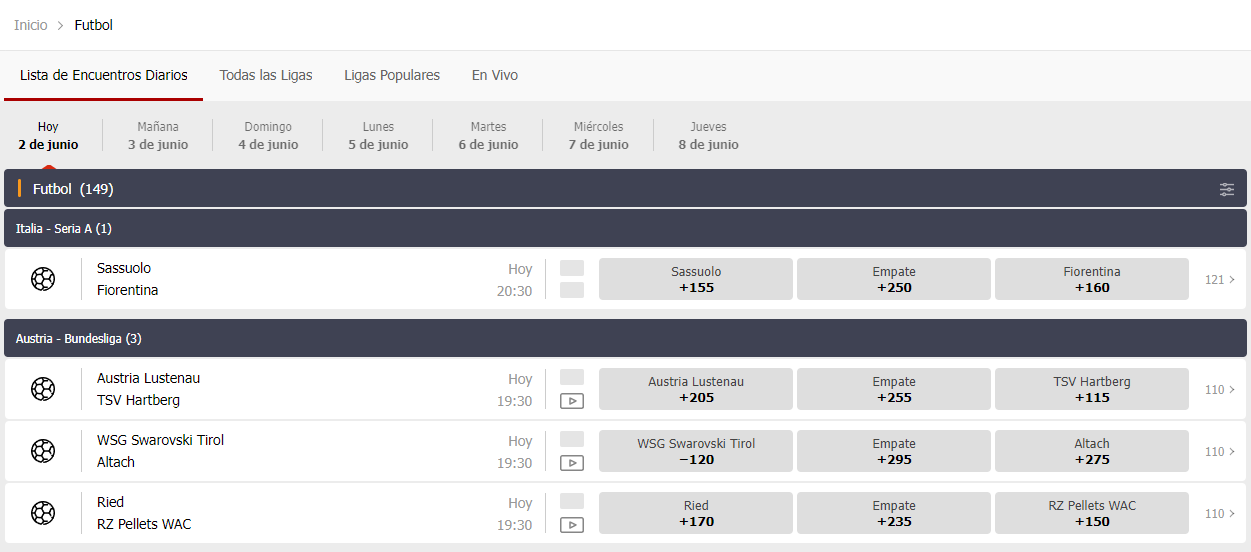Select TSV Hartberg +115 odds button
This screenshot has height=552, width=1251.
(x=1091, y=389)
